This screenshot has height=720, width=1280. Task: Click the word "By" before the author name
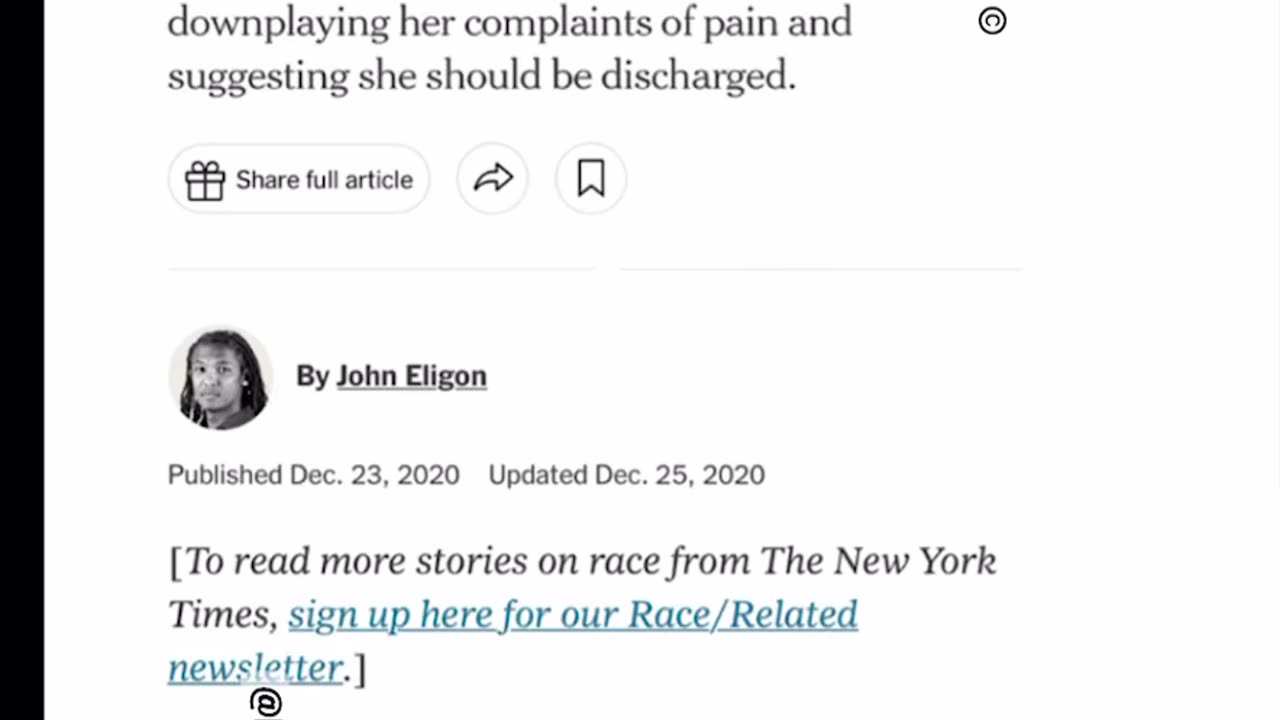pos(312,376)
